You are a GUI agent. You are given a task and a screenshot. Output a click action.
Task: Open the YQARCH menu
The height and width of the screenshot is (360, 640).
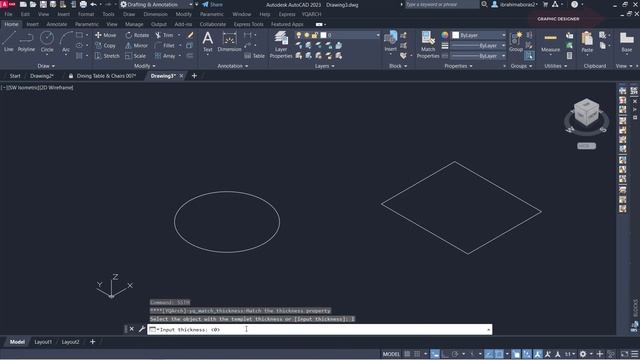[311, 14]
